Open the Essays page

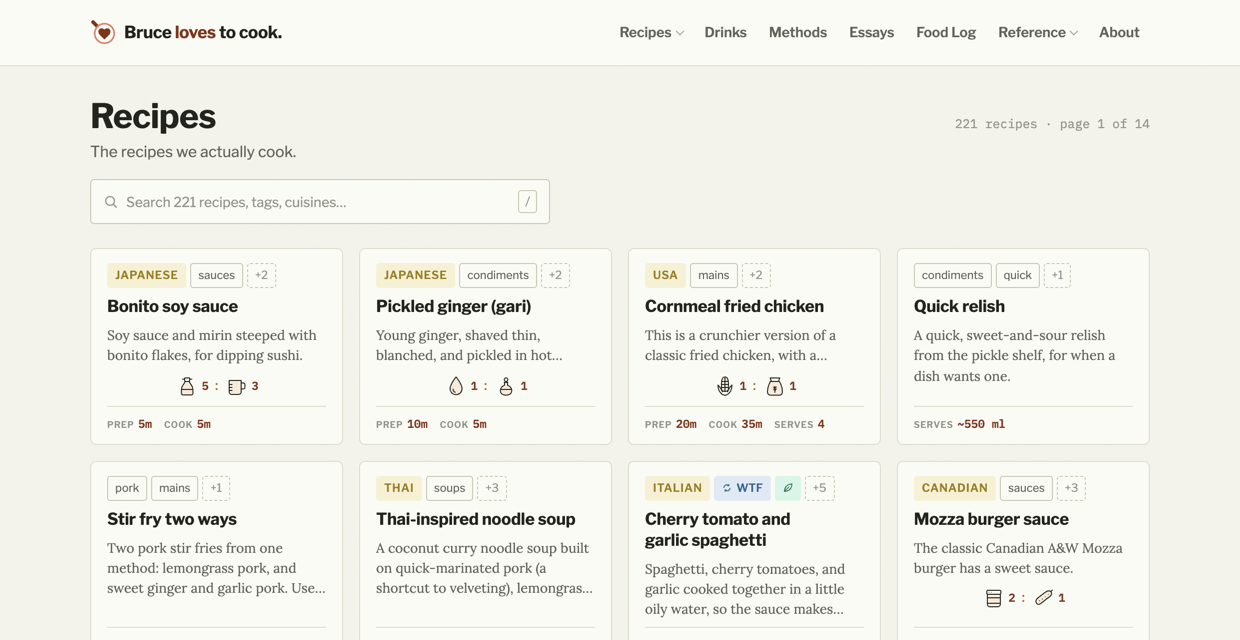click(871, 32)
